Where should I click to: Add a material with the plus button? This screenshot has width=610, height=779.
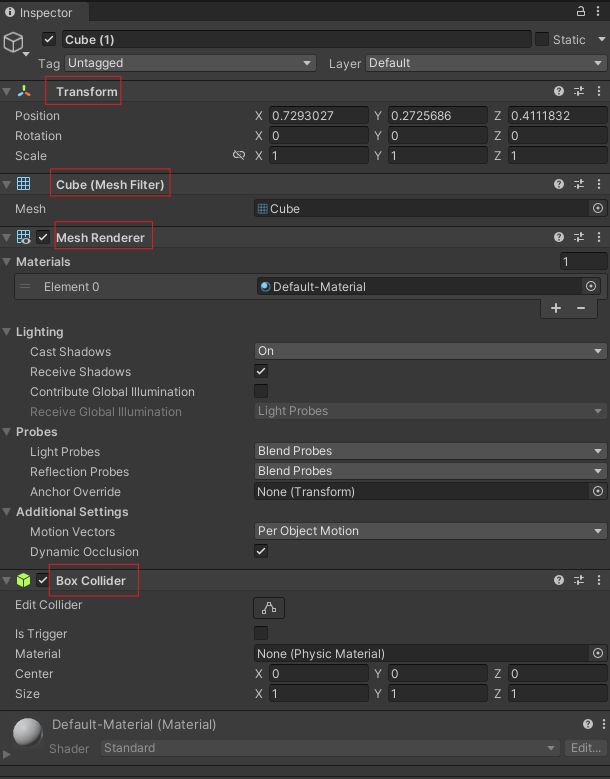coord(556,308)
